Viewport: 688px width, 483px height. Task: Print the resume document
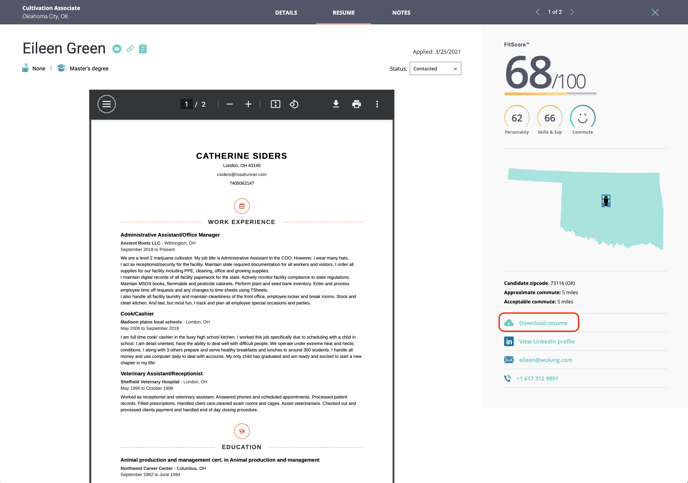coord(356,104)
